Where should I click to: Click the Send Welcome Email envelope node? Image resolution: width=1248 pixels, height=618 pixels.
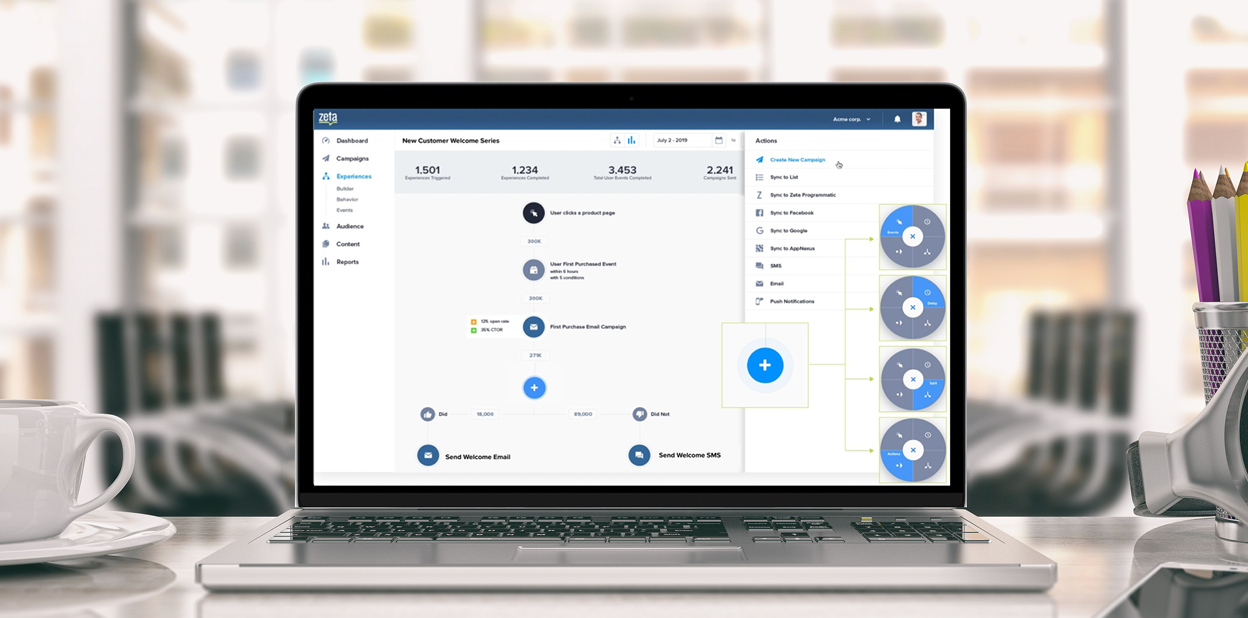click(428, 456)
